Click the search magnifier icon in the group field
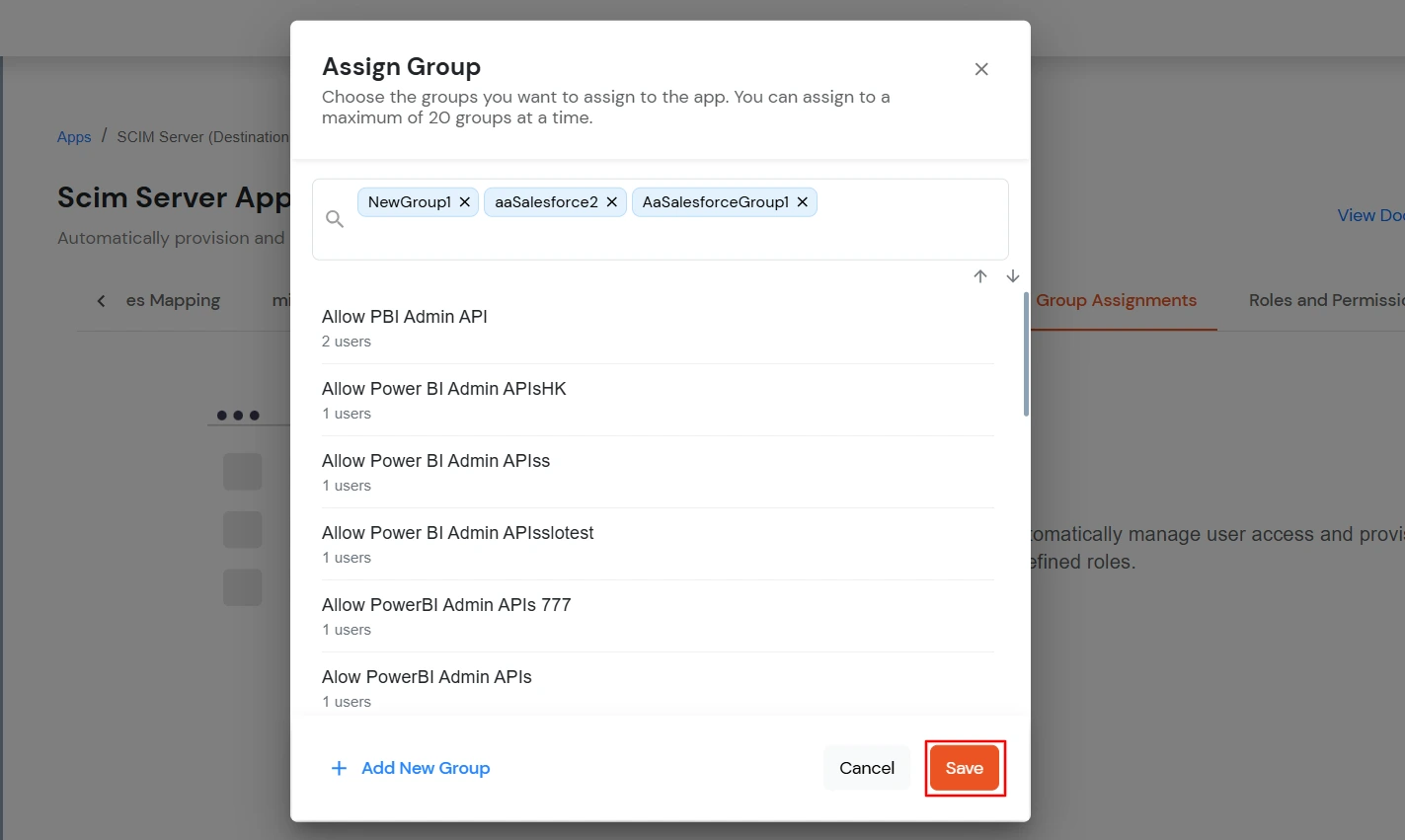1405x840 pixels. pyautogui.click(x=335, y=218)
